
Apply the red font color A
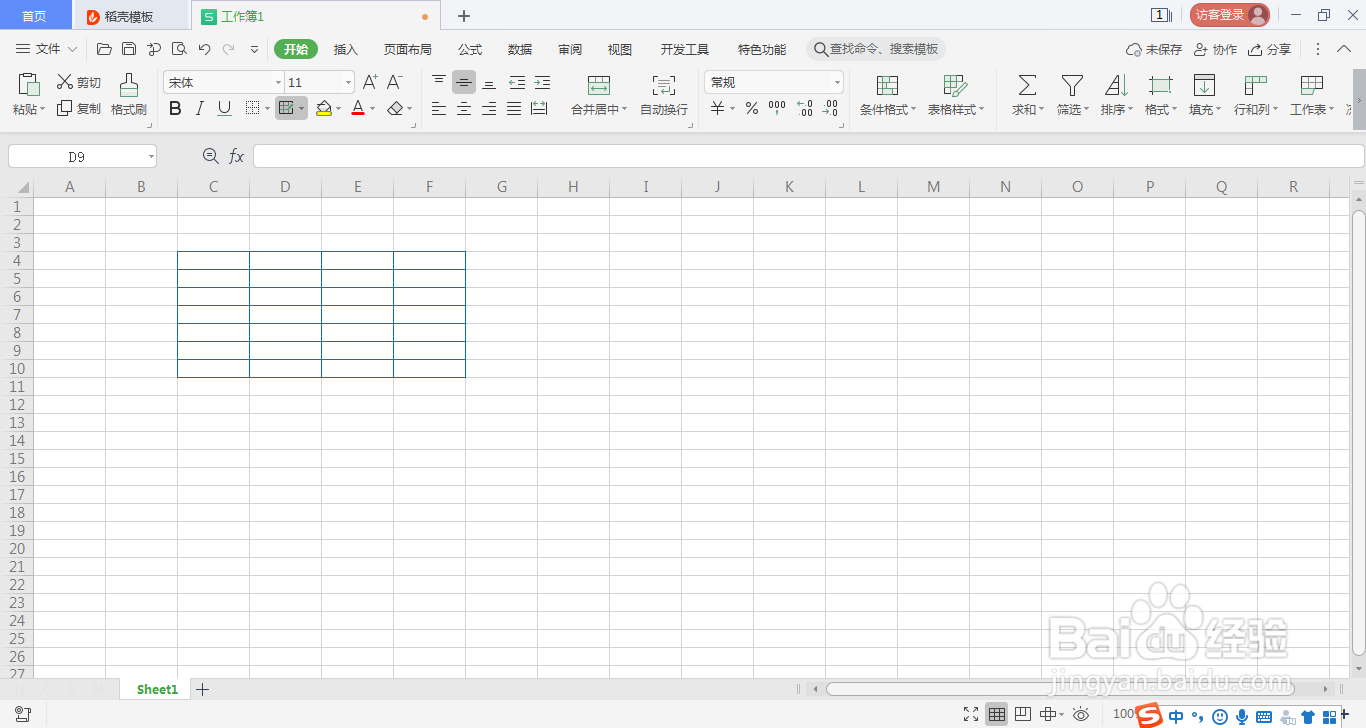pyautogui.click(x=358, y=108)
